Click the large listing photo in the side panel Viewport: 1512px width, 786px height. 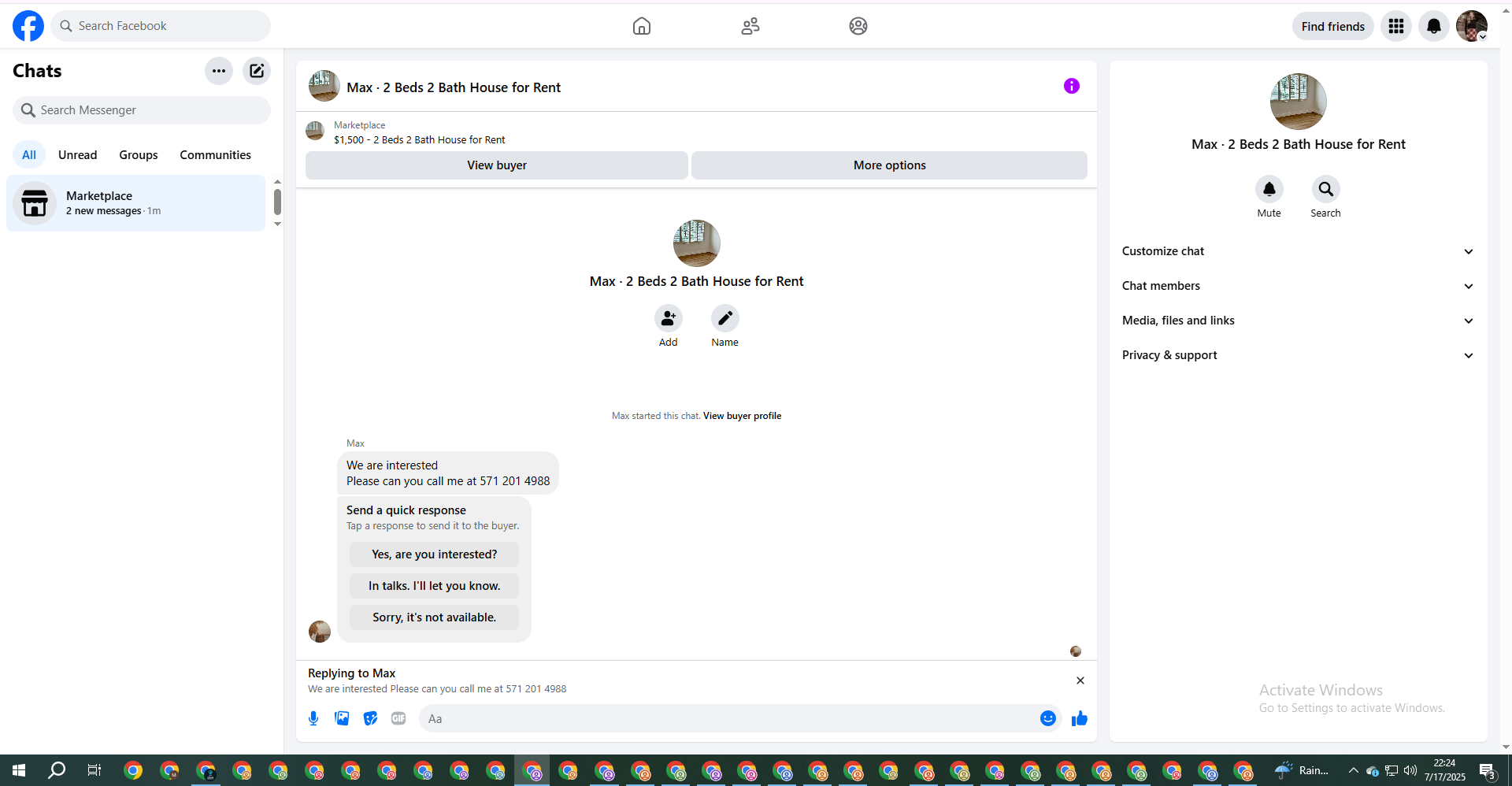click(1299, 102)
